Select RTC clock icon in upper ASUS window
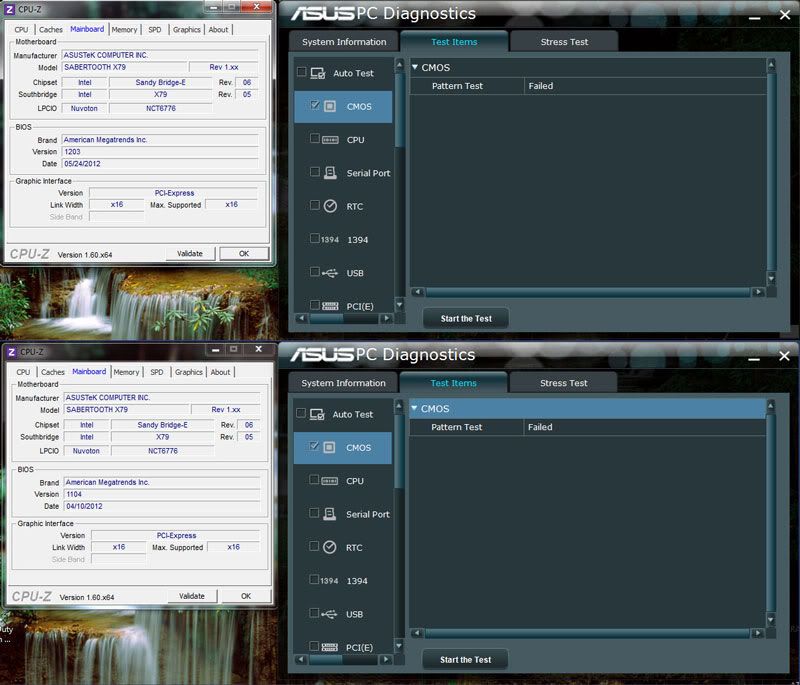Screen dimensions: 800x685 coord(330,206)
